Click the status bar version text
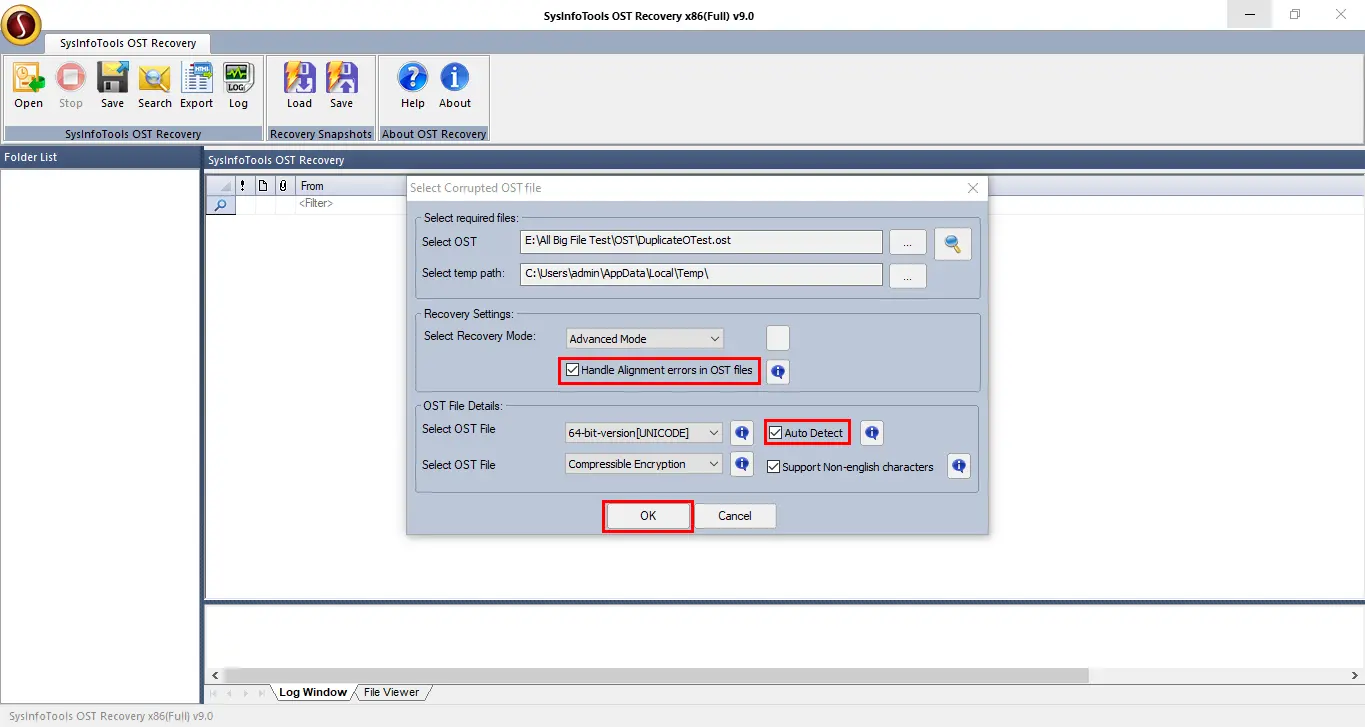The width and height of the screenshot is (1365, 727). click(x=111, y=716)
